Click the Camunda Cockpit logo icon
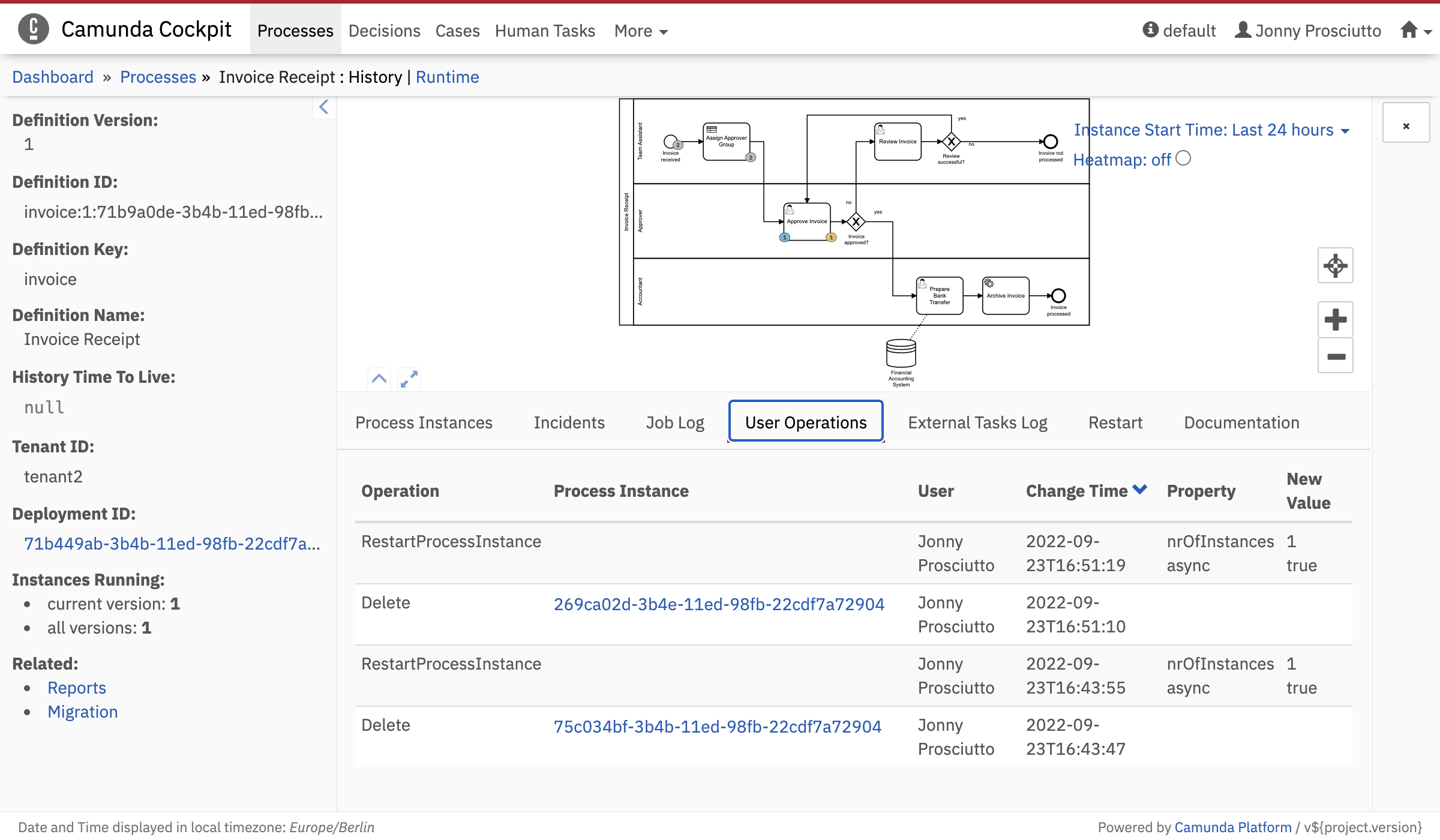Viewport: 1440px width, 840px height. pos(34,29)
